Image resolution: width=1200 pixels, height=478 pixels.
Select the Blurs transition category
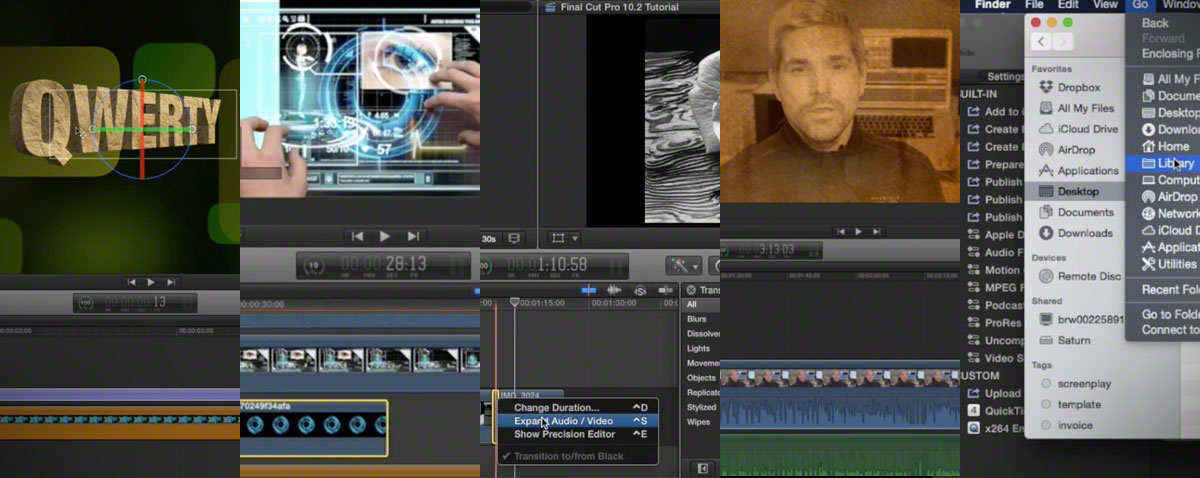point(697,319)
